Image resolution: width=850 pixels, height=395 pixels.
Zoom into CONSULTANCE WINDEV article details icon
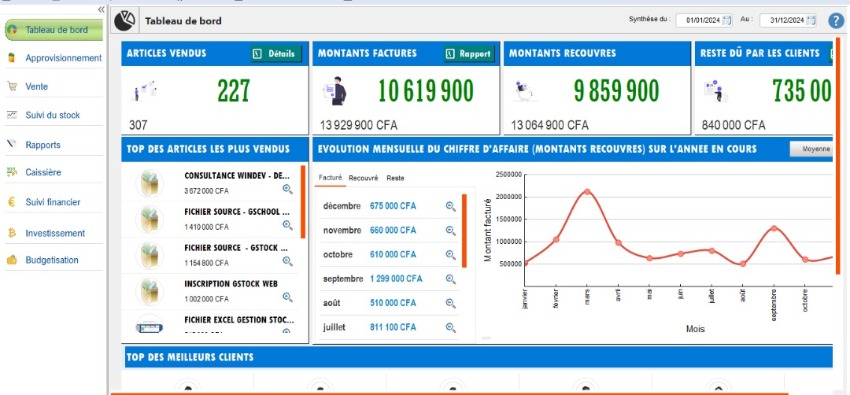[287, 189]
